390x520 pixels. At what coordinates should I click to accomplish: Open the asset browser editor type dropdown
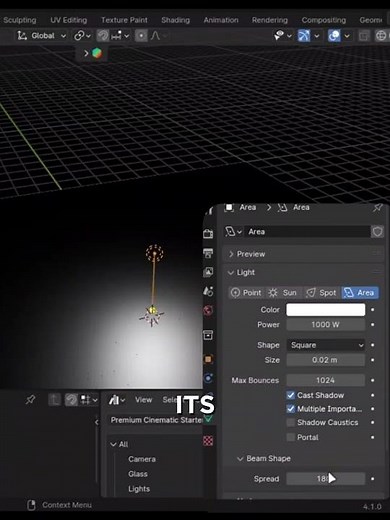click(x=117, y=400)
